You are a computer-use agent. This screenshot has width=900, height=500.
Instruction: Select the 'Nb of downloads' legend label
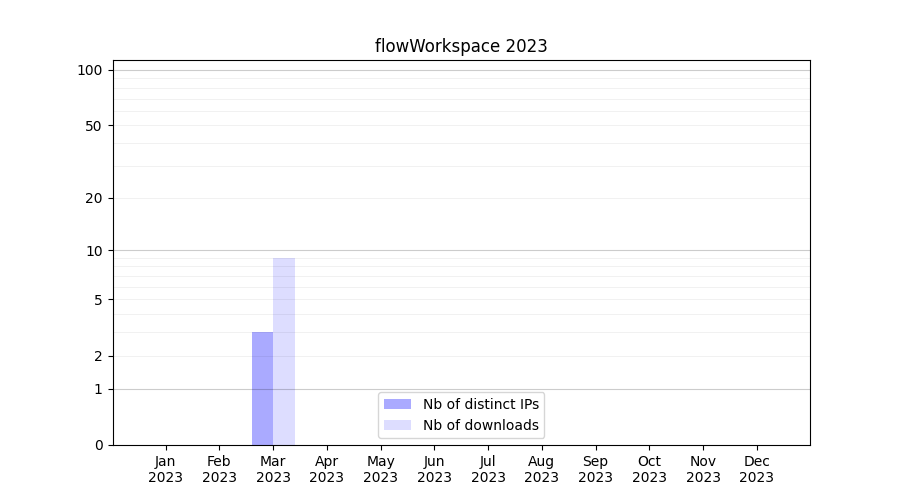480,425
